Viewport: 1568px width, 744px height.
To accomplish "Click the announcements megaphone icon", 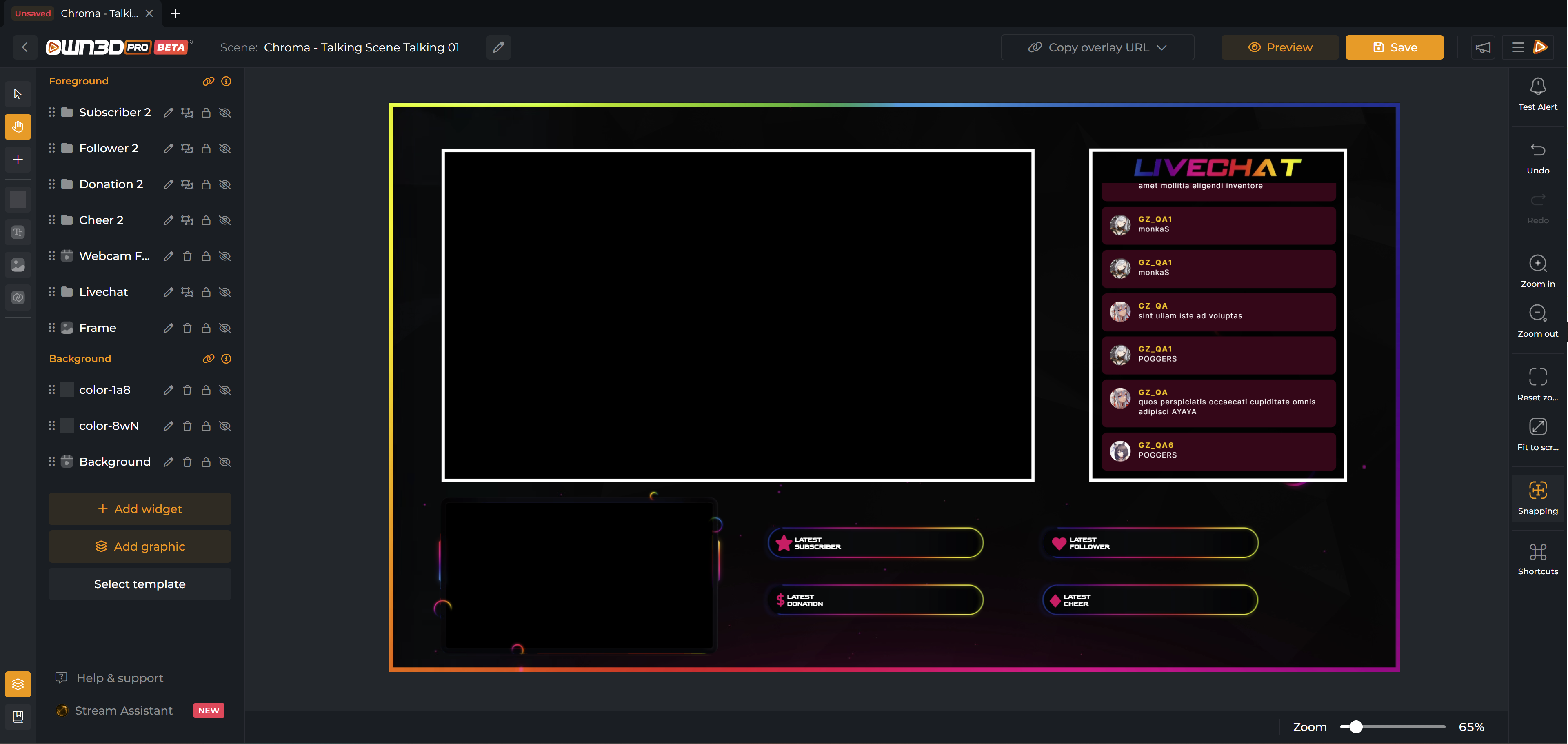I will 1483,47.
